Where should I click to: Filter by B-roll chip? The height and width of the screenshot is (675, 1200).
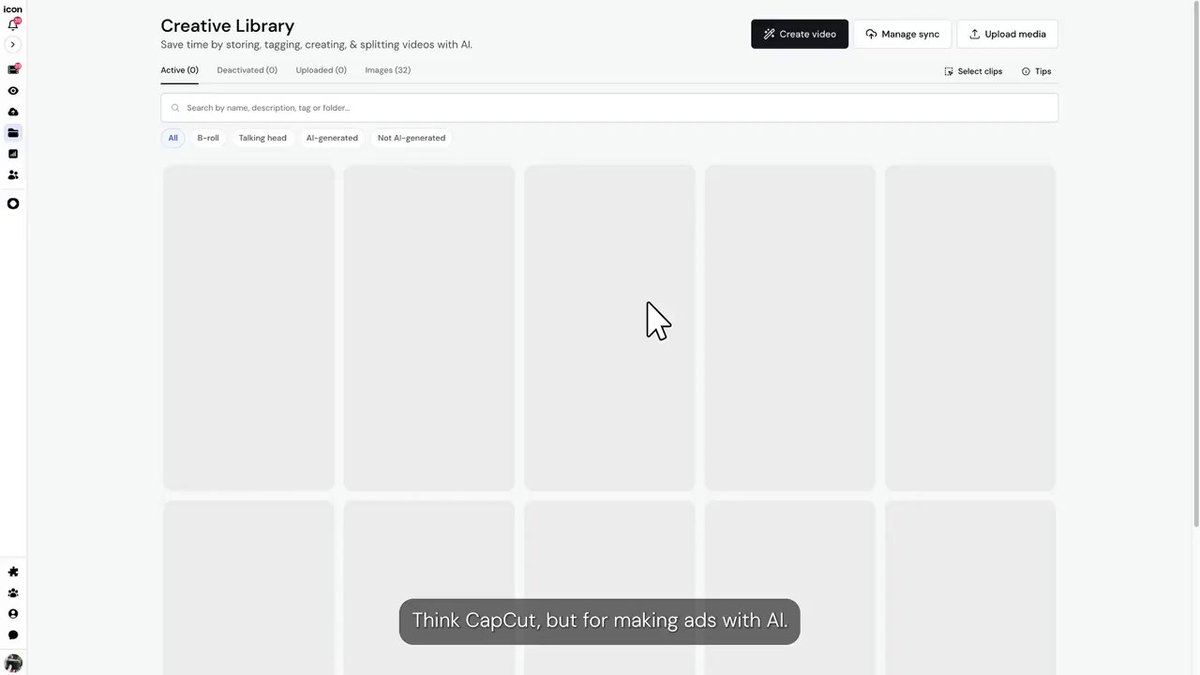coord(208,138)
